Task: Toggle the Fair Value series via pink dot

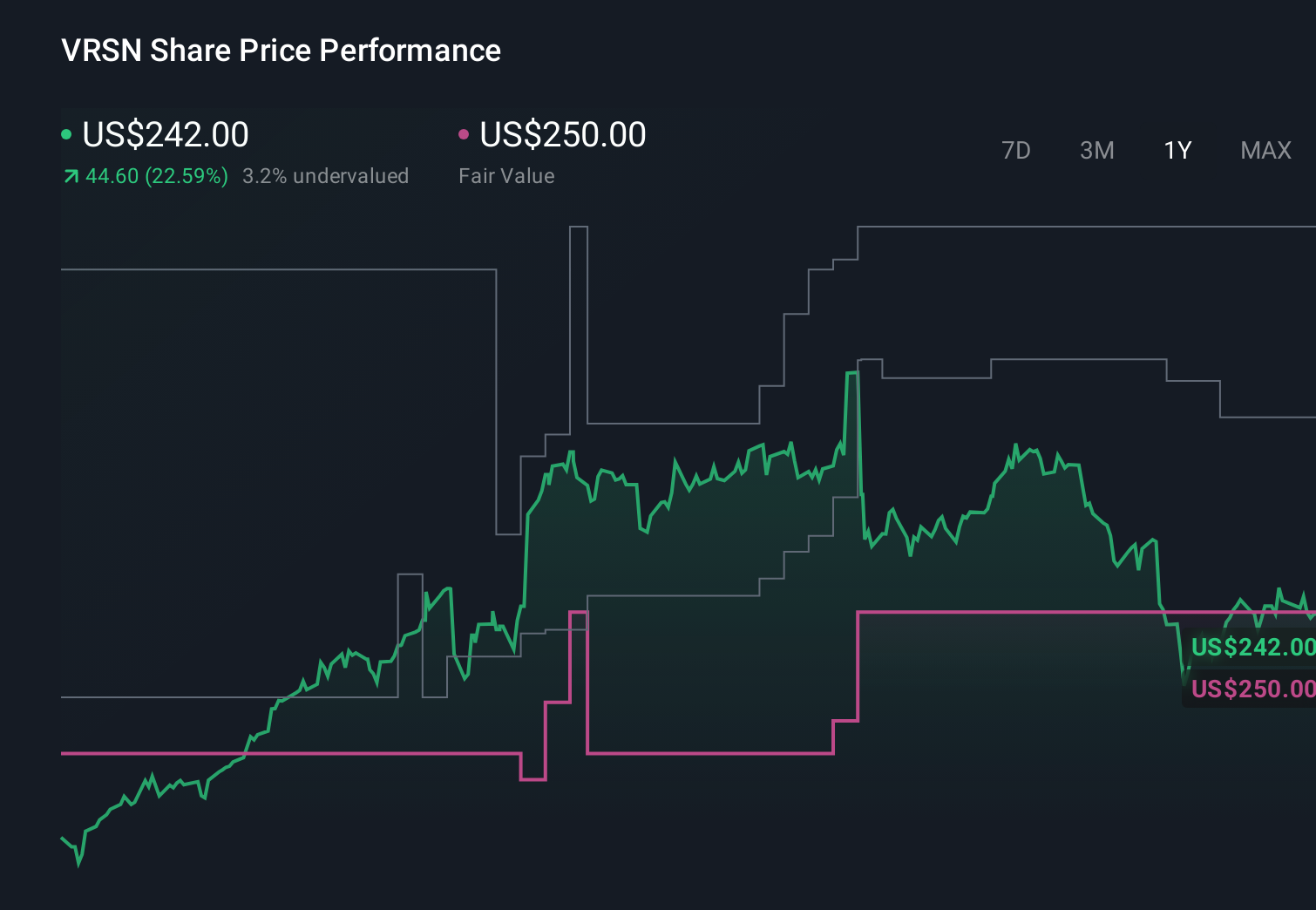Action: 465,133
